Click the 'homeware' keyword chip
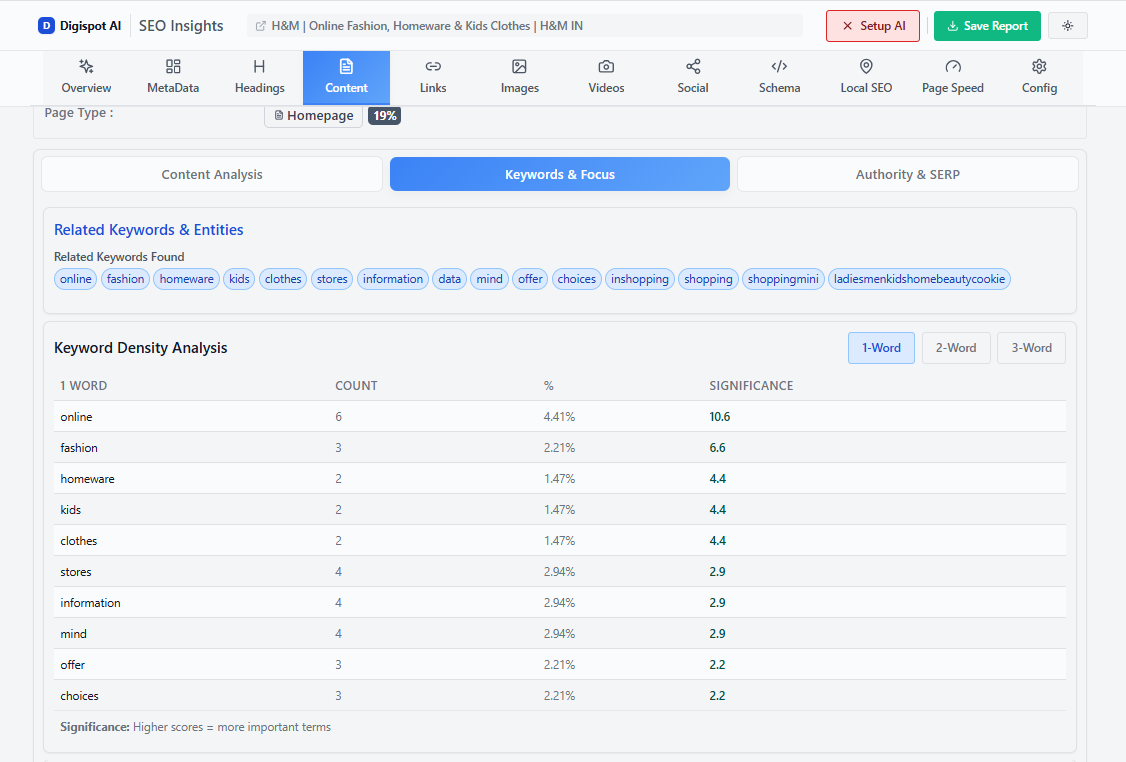The image size is (1126, 762). click(187, 279)
